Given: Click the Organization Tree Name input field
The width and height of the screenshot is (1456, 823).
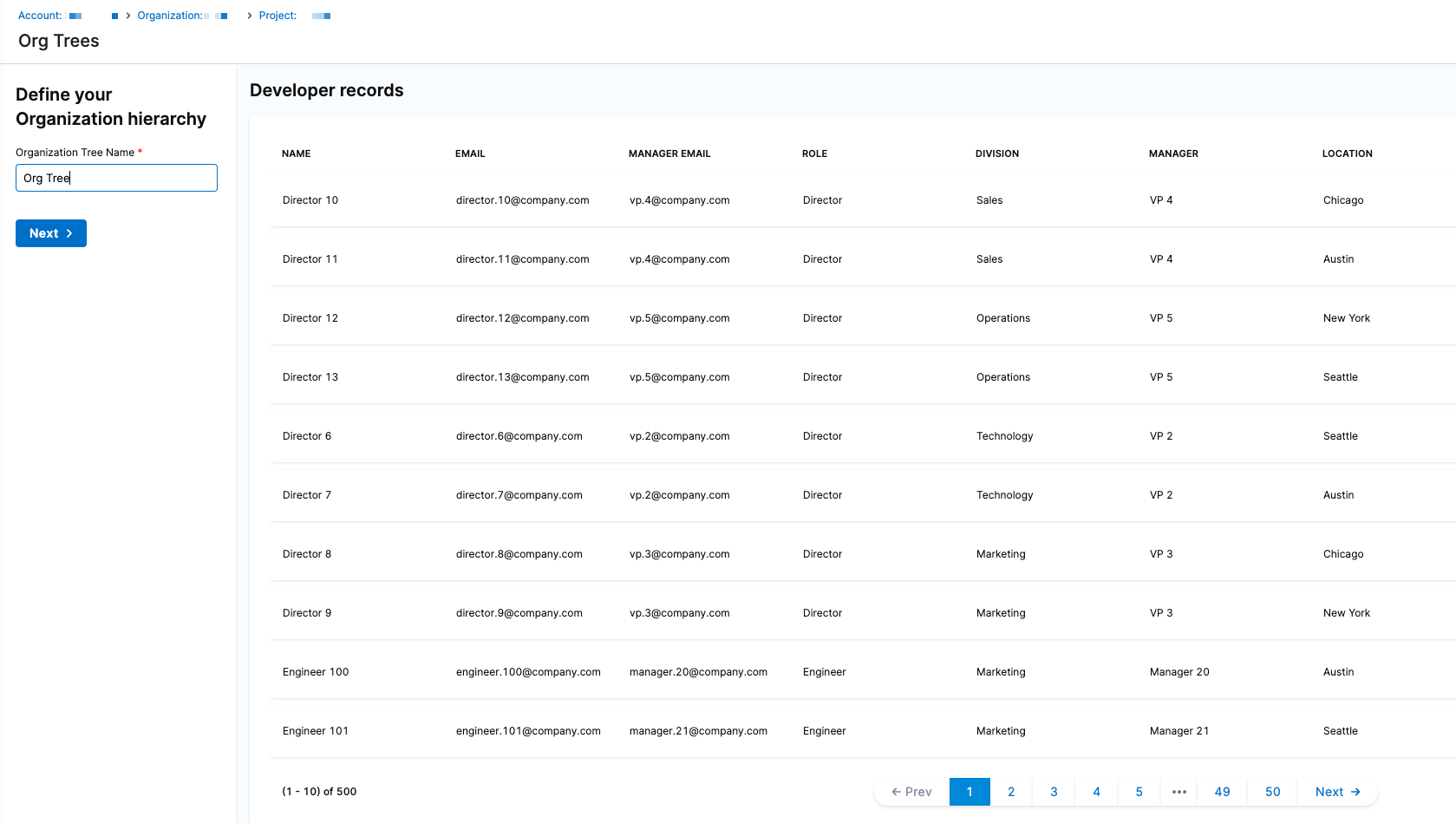Looking at the screenshot, I should [116, 178].
